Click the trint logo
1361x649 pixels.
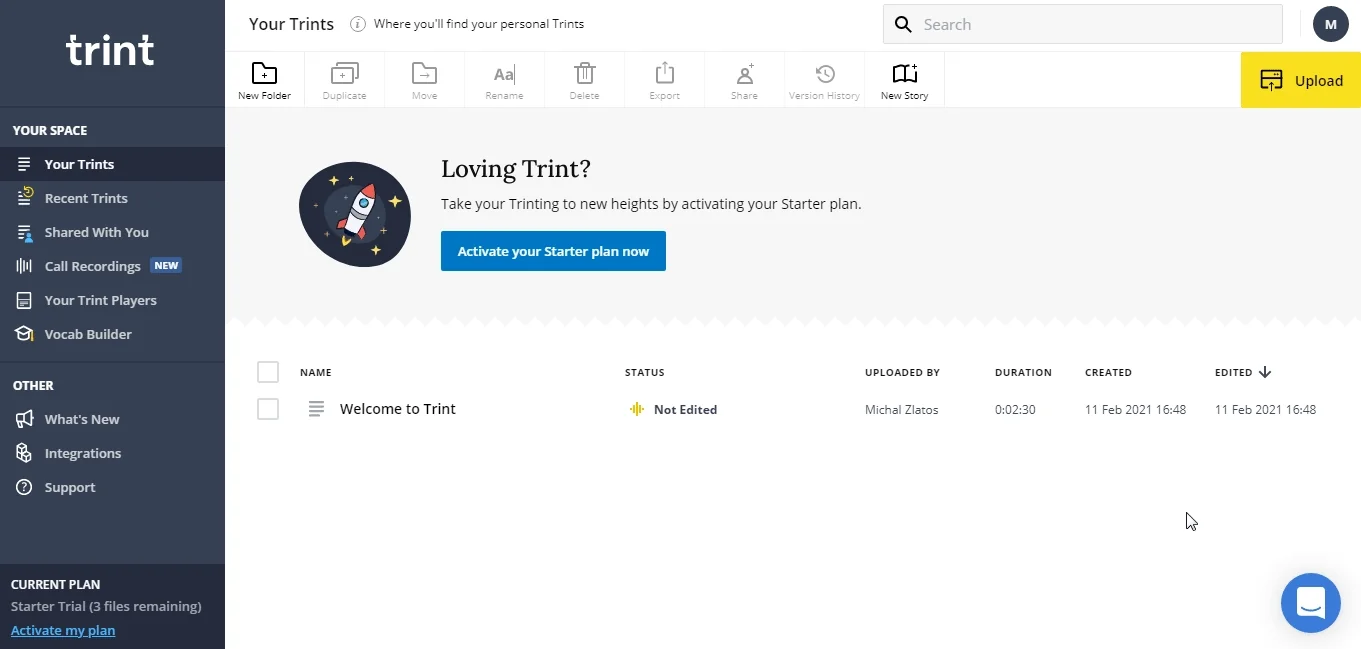tap(110, 49)
